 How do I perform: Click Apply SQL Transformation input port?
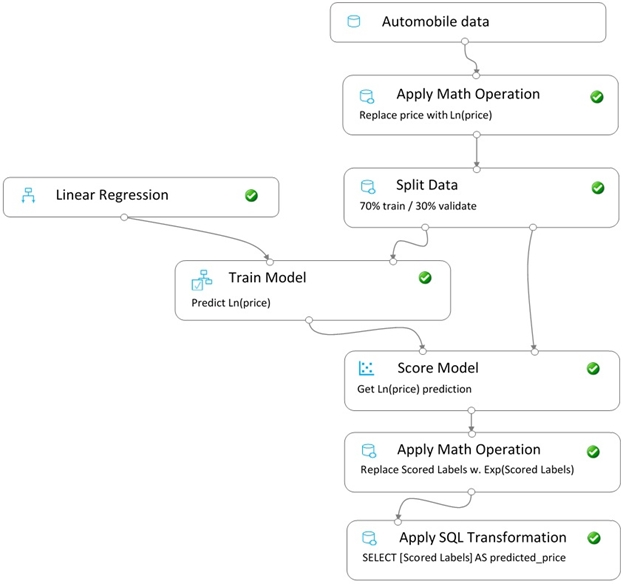pos(398,522)
